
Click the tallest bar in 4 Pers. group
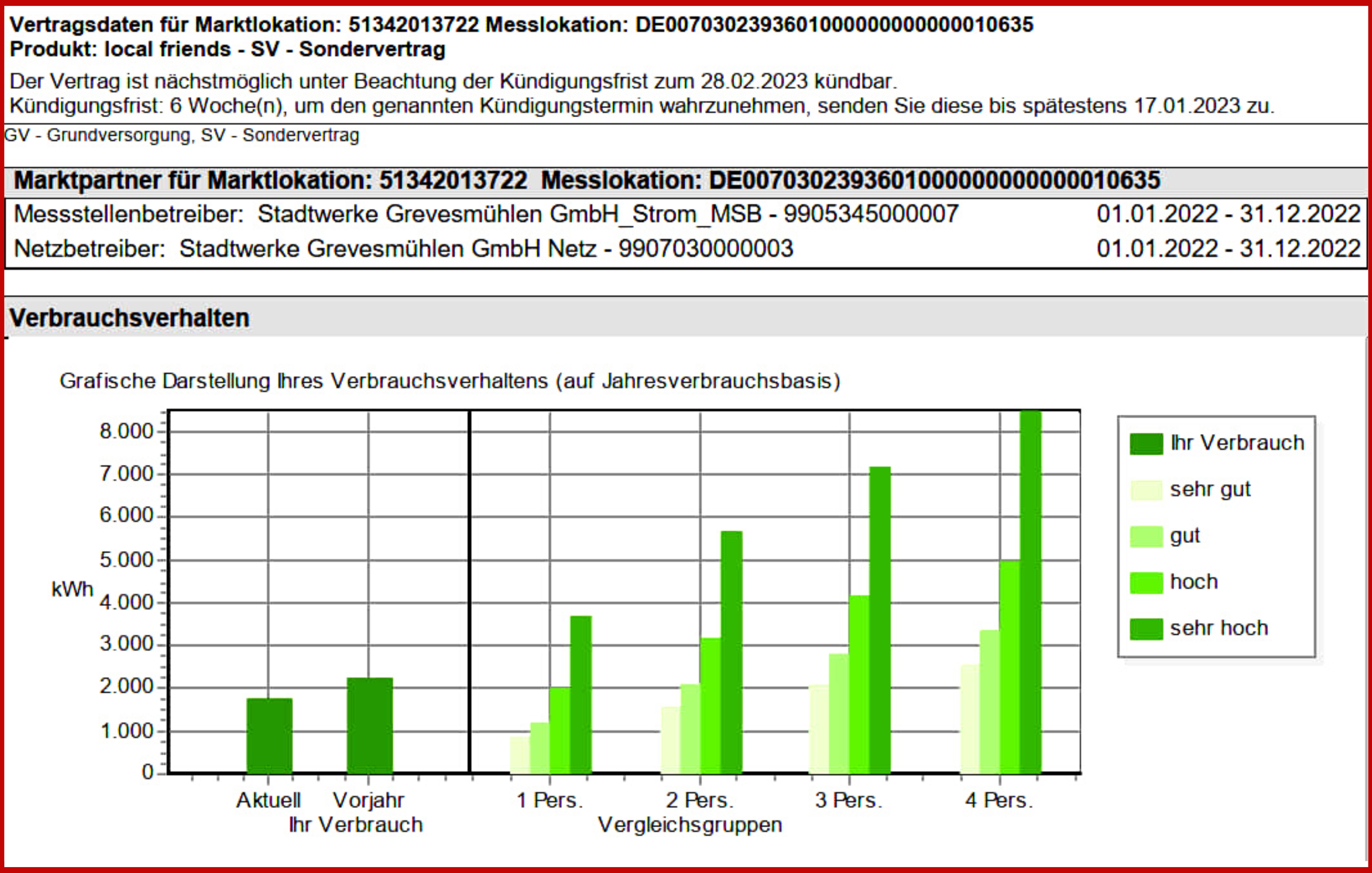(1030, 593)
